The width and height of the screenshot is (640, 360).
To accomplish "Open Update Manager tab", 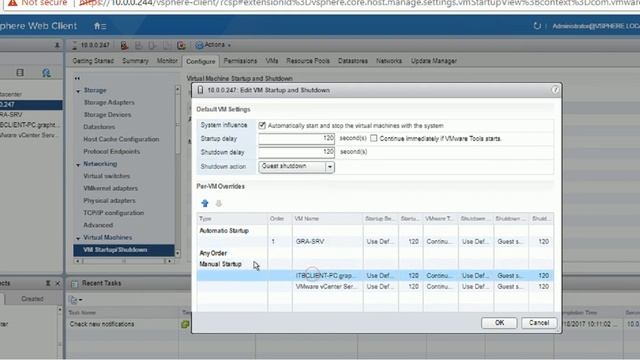I will [x=433, y=61].
